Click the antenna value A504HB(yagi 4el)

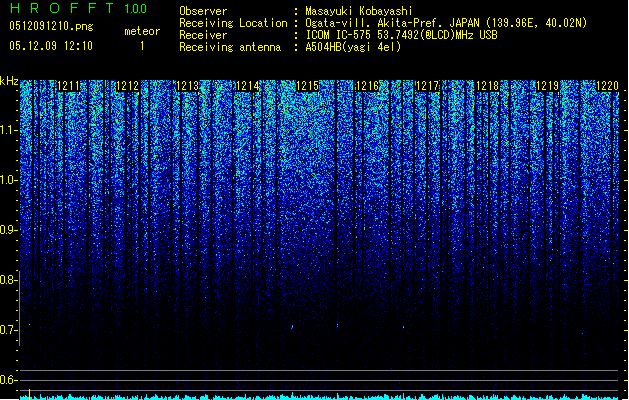[353, 47]
